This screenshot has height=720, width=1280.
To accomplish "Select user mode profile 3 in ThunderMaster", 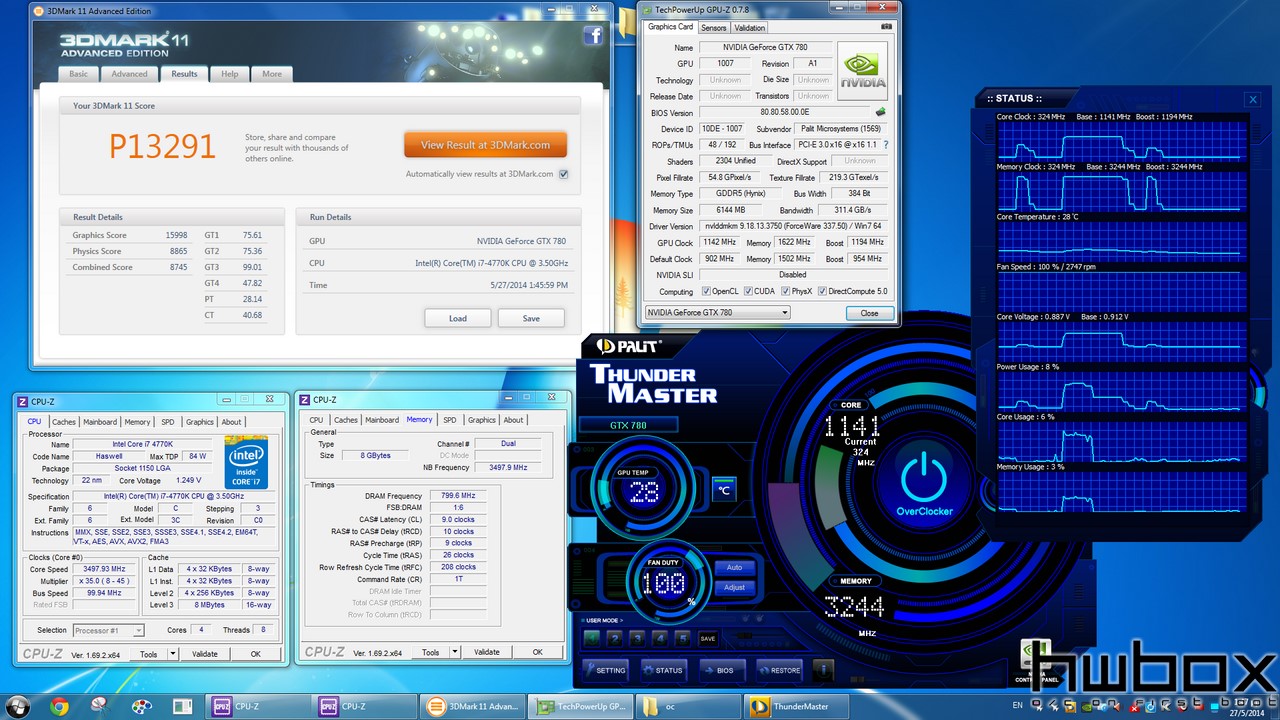I will click(x=637, y=638).
